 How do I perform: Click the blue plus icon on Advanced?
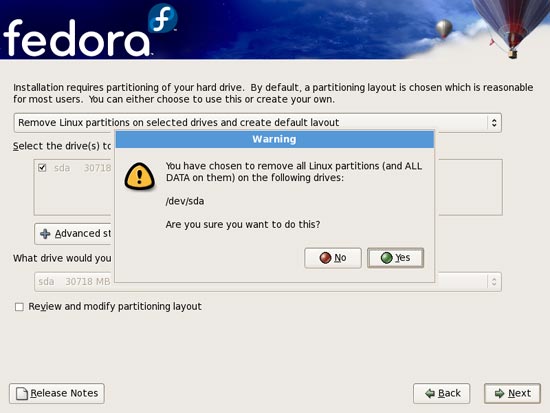[x=45, y=234]
